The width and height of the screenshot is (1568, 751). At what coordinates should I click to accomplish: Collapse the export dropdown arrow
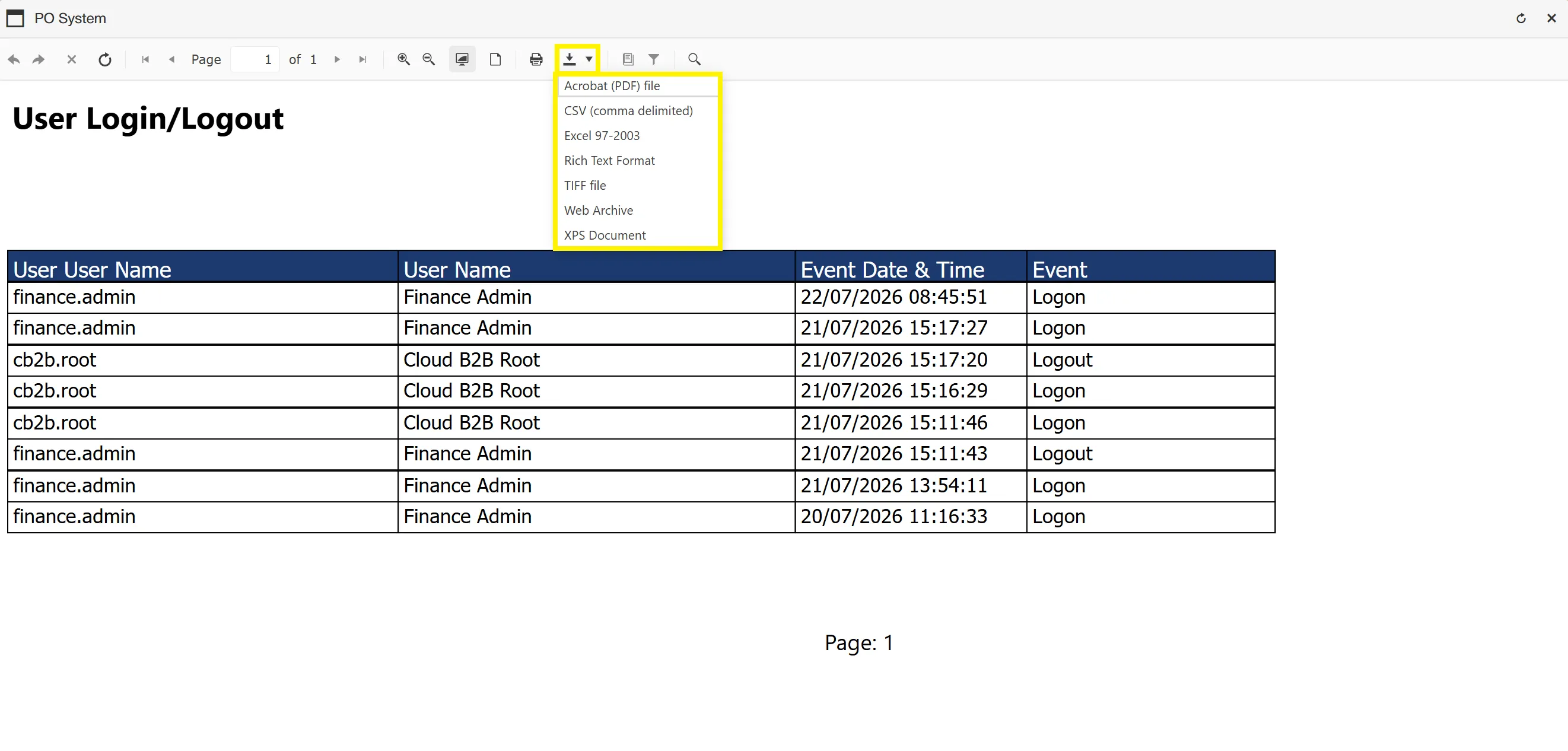click(589, 59)
